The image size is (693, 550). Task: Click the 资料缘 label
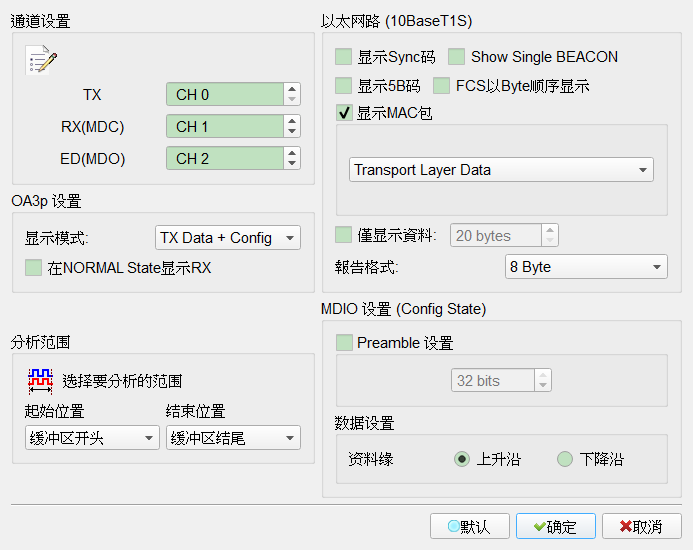click(370, 459)
